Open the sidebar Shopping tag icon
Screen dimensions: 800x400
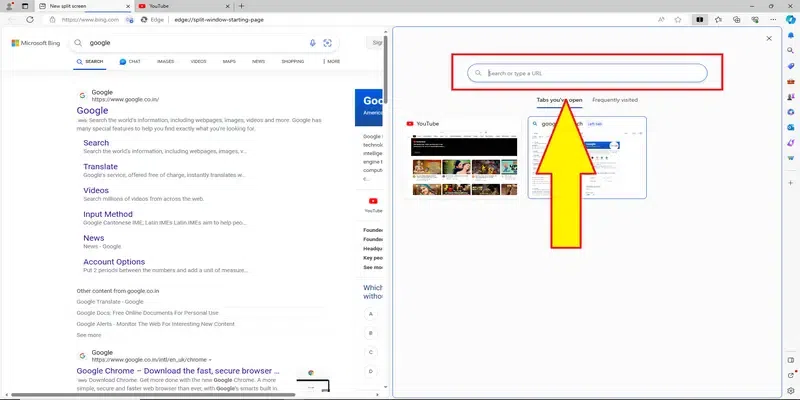click(791, 66)
